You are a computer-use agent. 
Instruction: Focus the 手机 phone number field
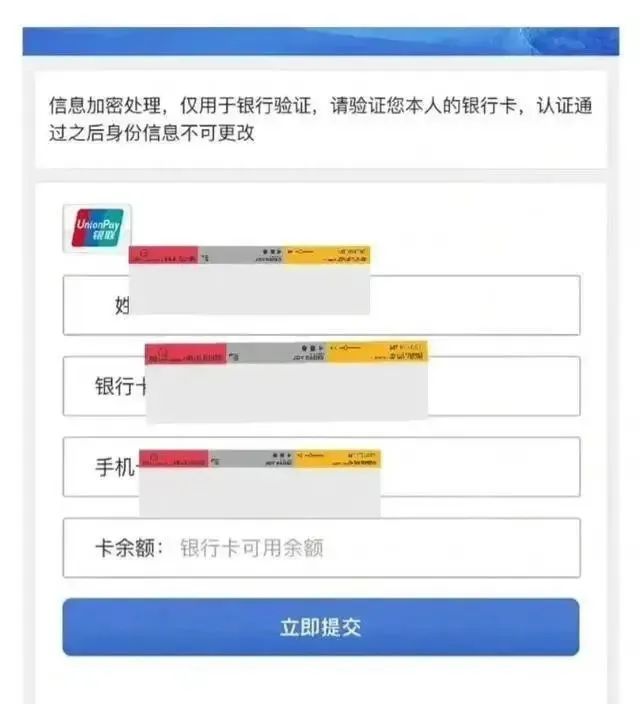pos(480,467)
